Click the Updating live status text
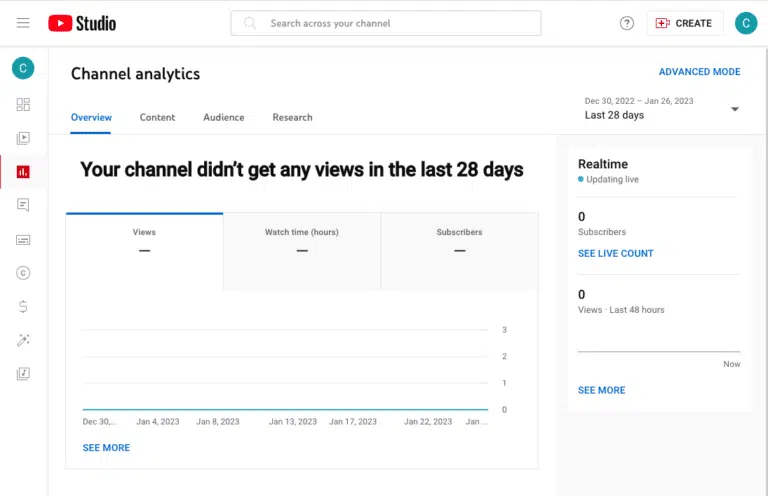768x496 pixels. [612, 179]
